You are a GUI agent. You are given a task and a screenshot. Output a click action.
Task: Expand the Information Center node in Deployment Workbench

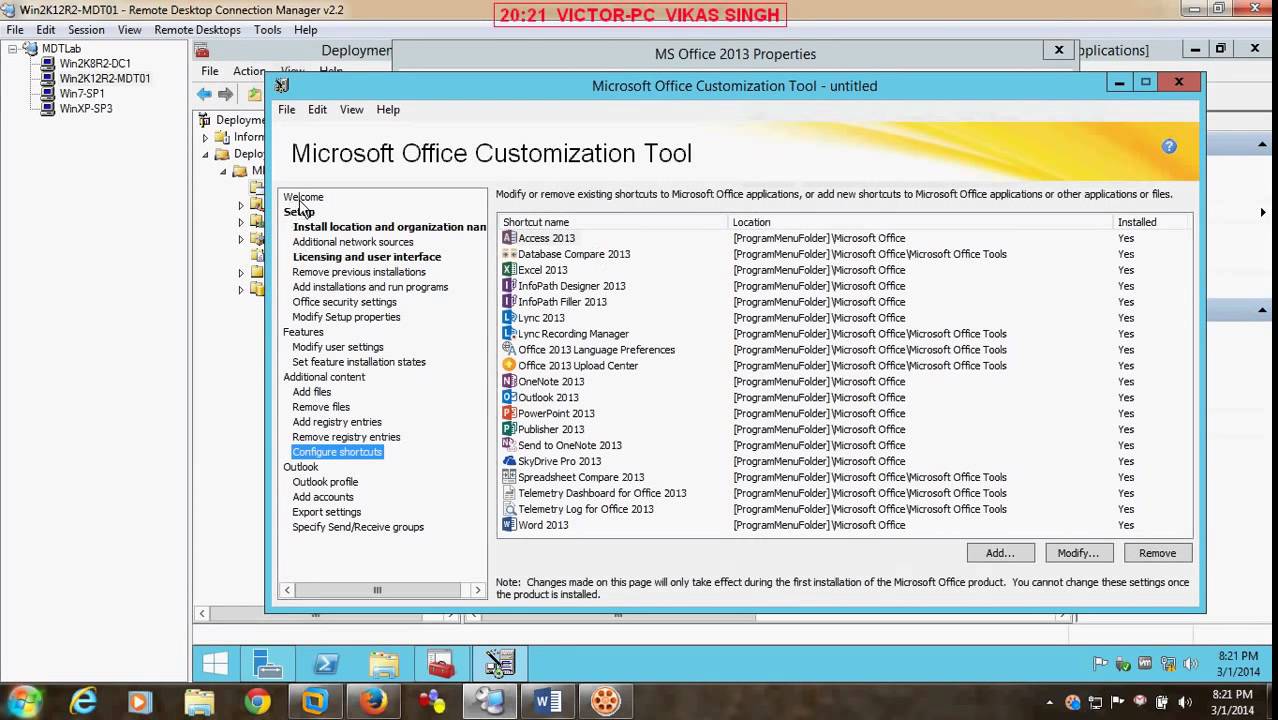206,137
